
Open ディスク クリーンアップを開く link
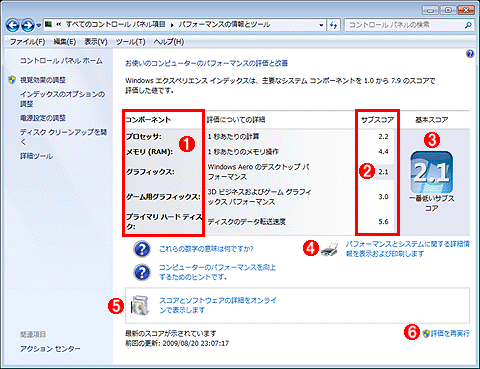[x=63, y=137]
